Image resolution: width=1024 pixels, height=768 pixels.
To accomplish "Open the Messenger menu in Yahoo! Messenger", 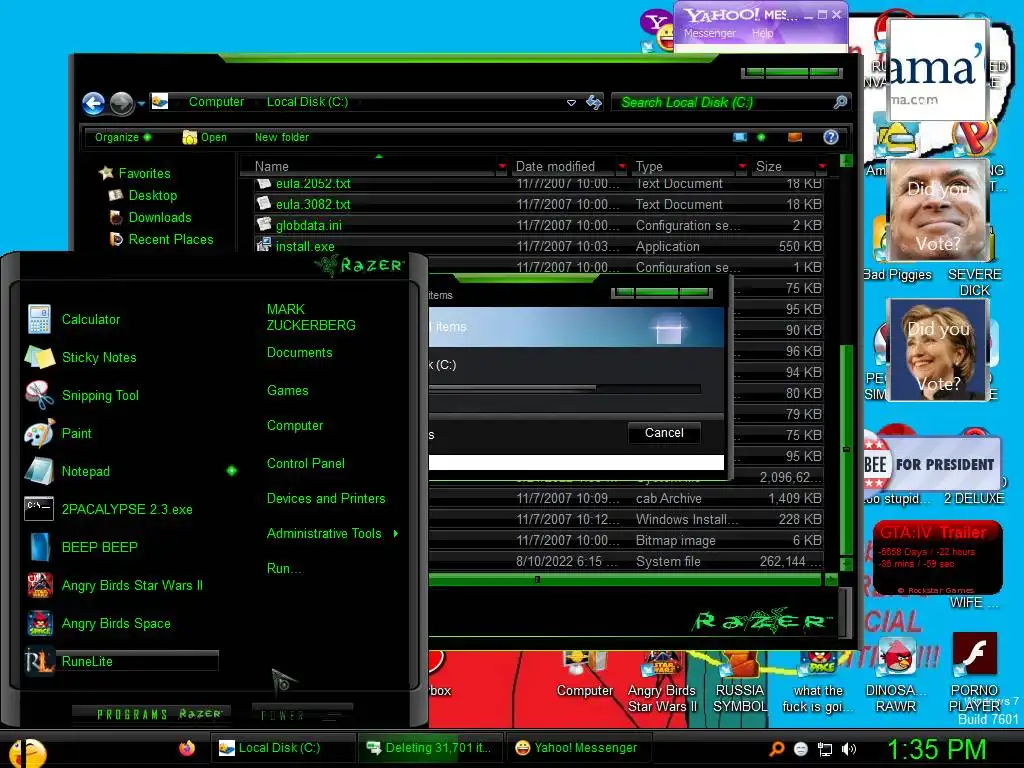I will [x=709, y=33].
